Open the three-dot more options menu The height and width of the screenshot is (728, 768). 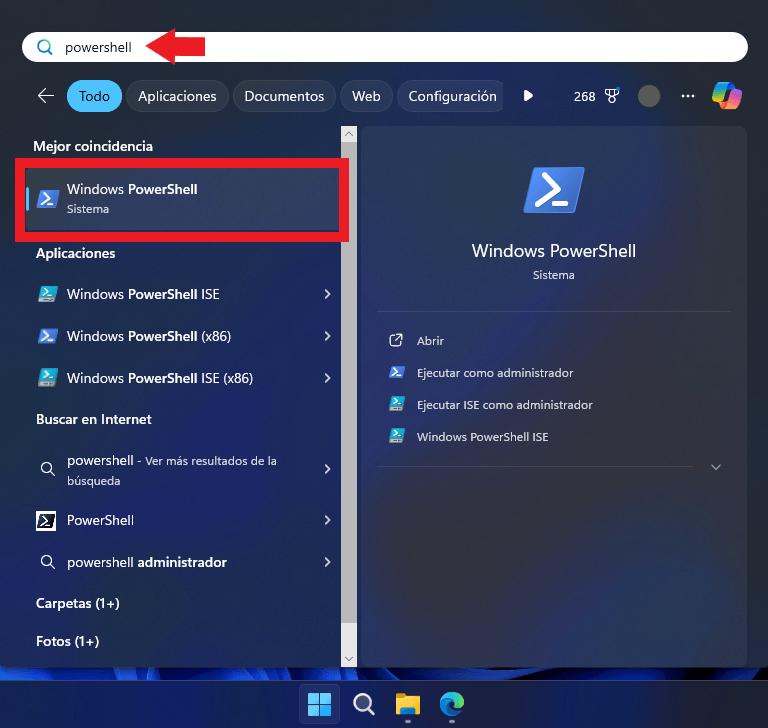pyautogui.click(x=688, y=96)
